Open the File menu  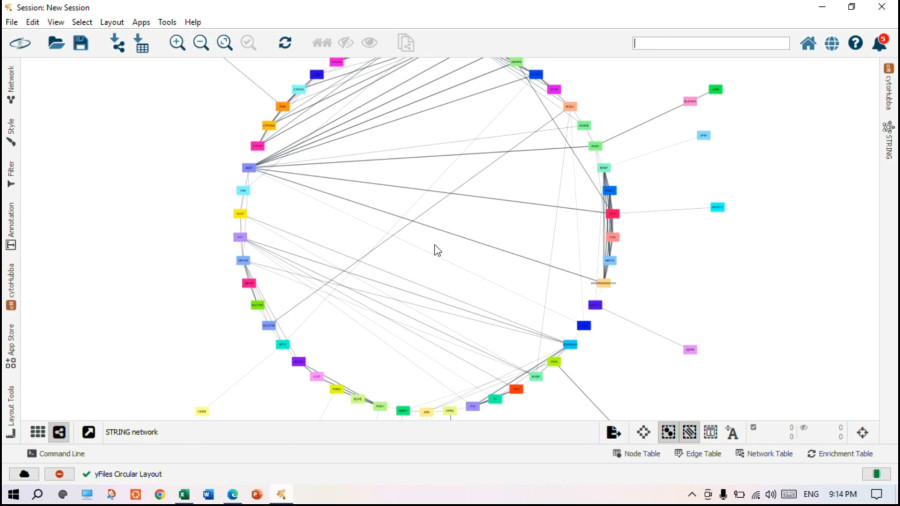[11, 22]
